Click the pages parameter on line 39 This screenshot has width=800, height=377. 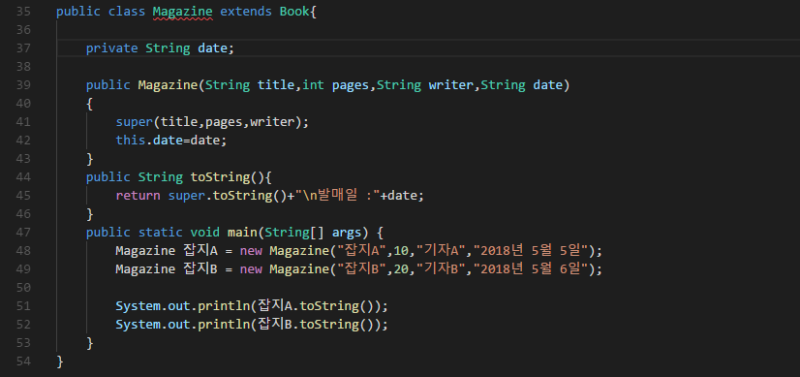pos(351,85)
